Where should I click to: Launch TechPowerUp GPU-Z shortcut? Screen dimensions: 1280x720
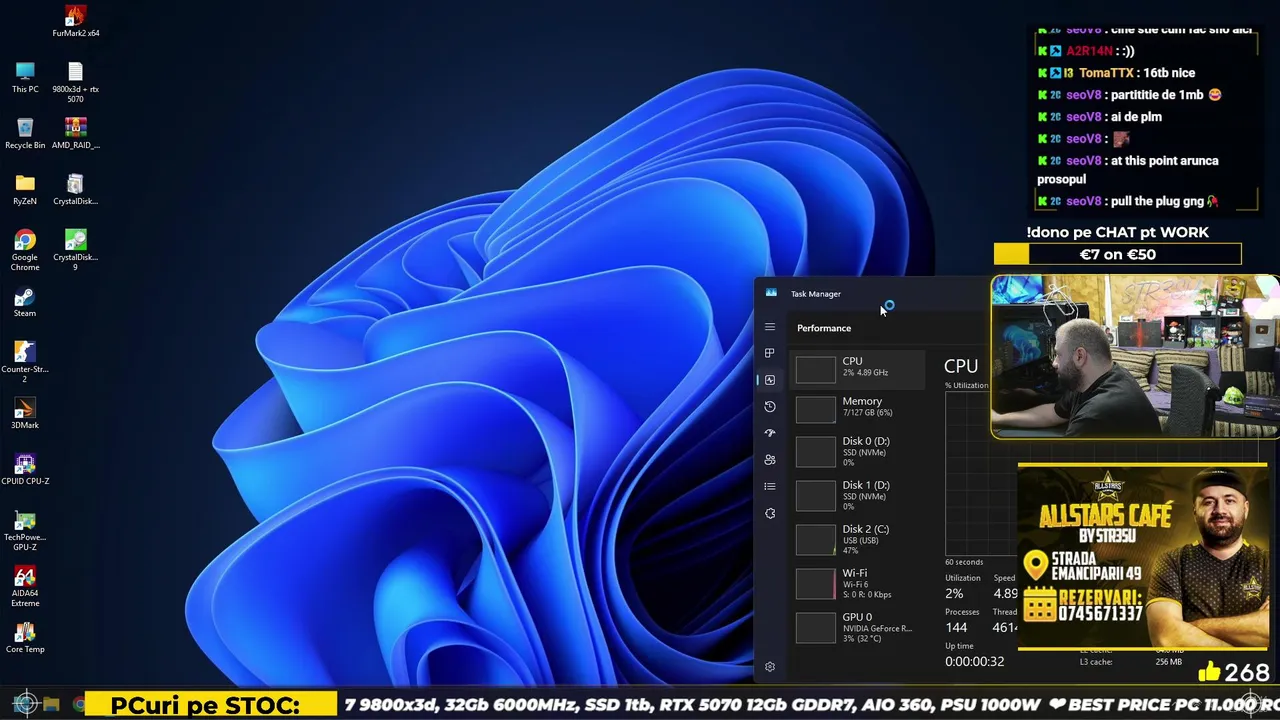(x=25, y=530)
